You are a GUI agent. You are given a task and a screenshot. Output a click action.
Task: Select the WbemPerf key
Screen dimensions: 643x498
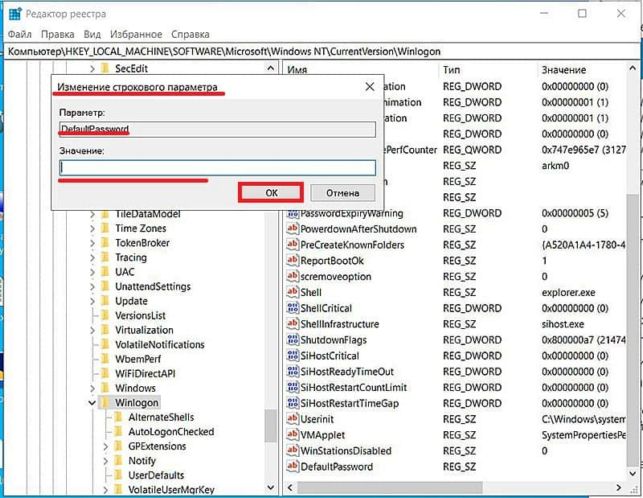pyautogui.click(x=138, y=359)
